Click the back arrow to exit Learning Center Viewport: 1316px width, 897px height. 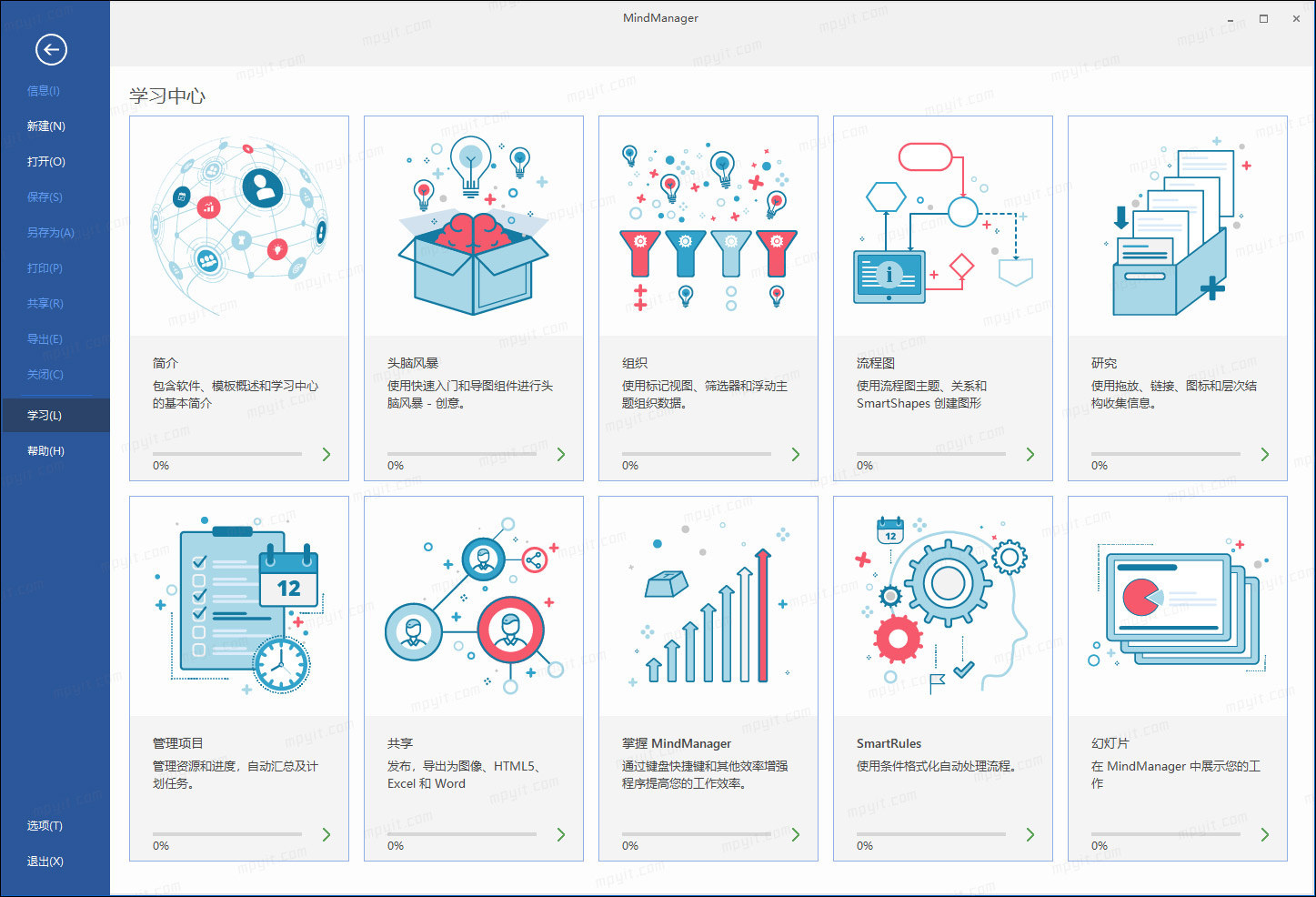(52, 50)
